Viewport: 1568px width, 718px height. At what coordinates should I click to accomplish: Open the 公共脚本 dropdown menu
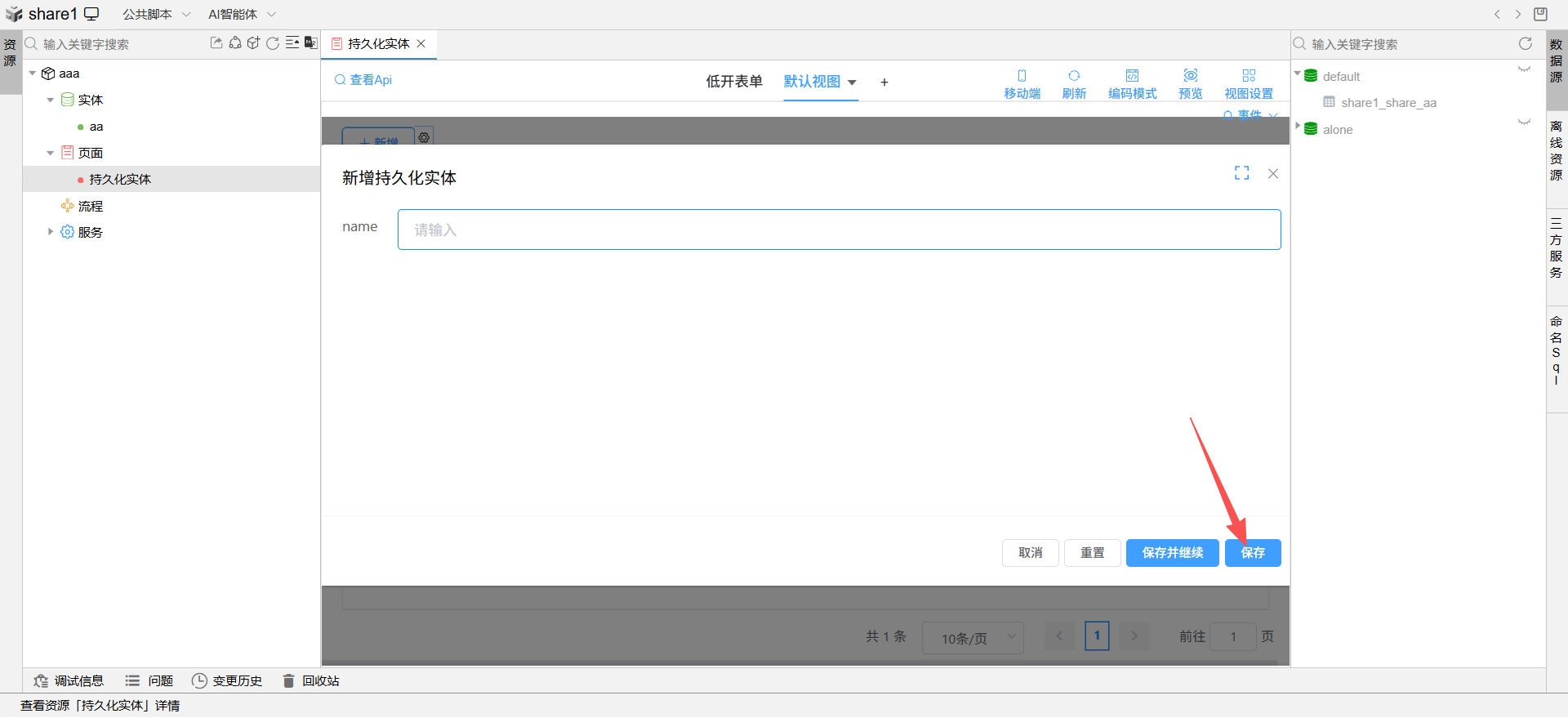click(x=156, y=14)
